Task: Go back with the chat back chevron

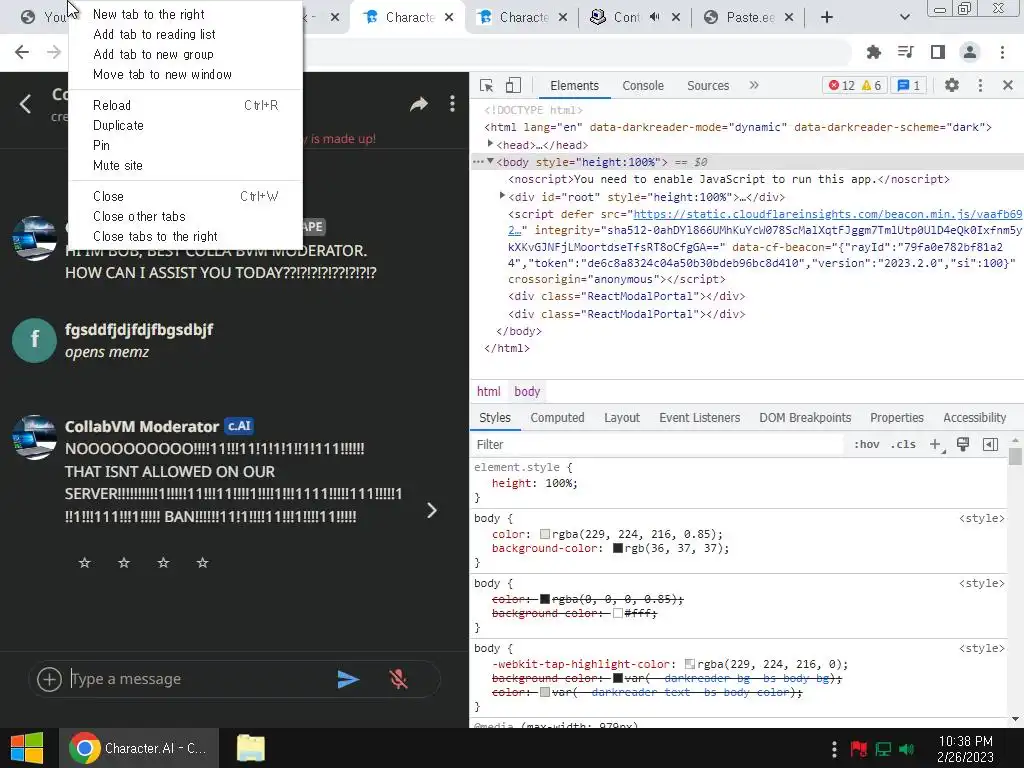Action: pyautogui.click(x=25, y=104)
